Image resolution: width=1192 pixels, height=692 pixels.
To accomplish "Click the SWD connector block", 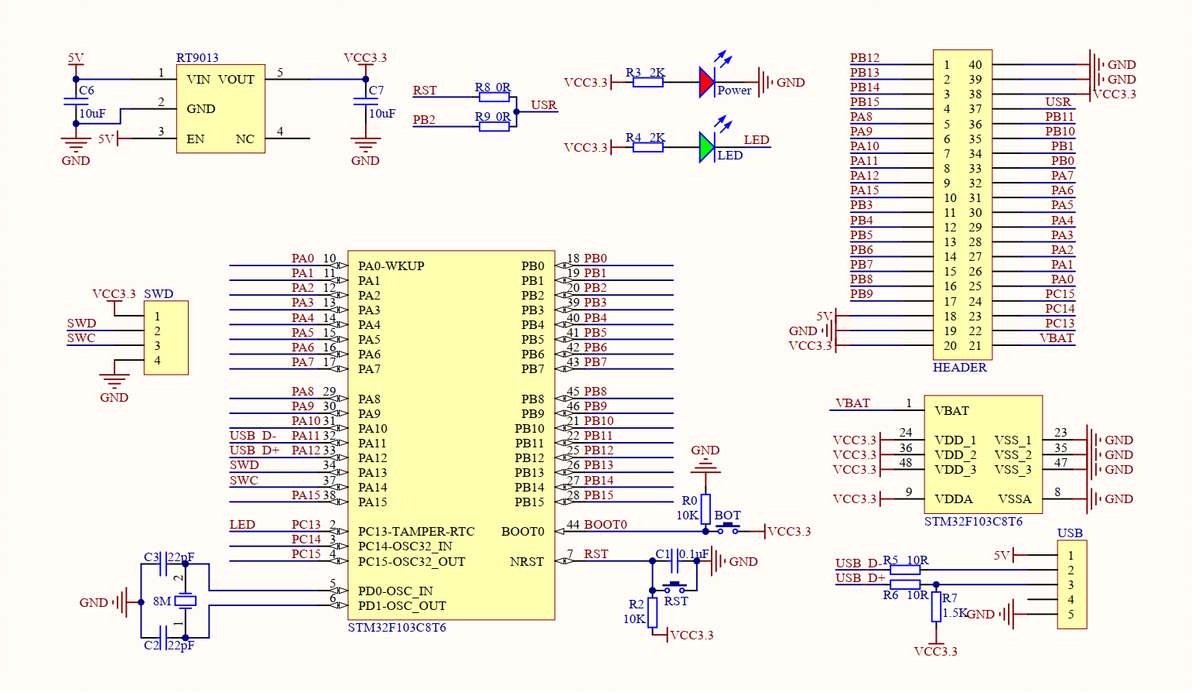I will point(166,338).
